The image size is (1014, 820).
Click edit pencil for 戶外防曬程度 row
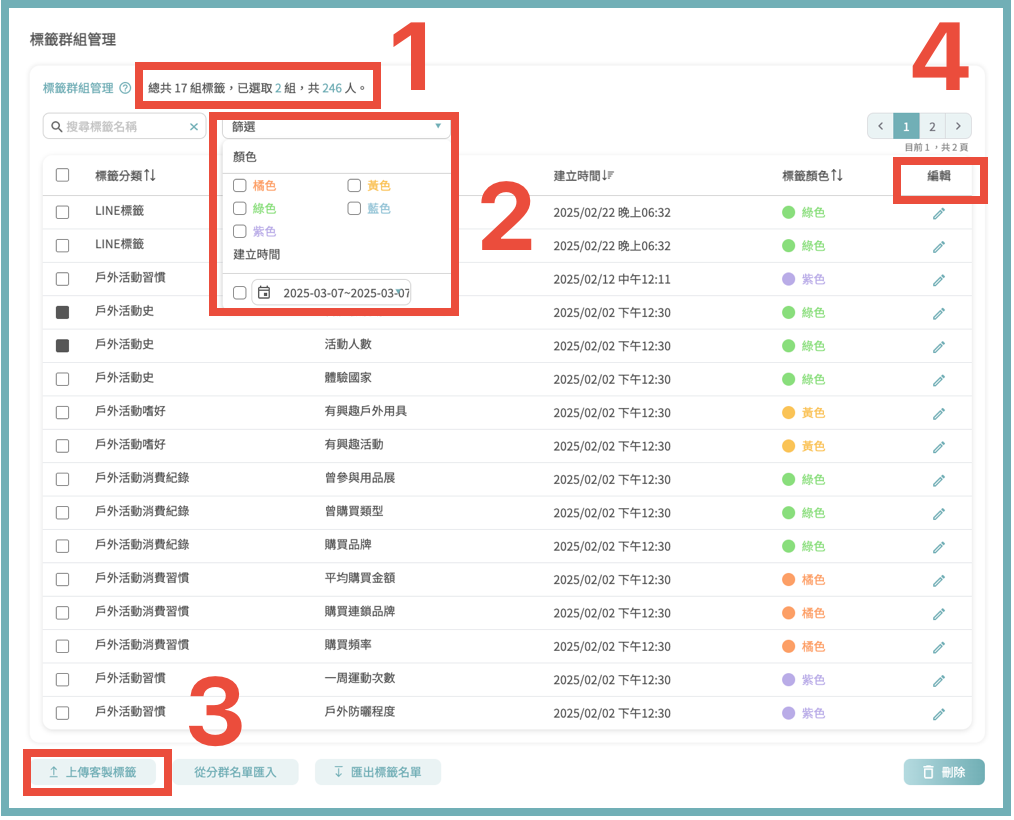[x=938, y=714]
